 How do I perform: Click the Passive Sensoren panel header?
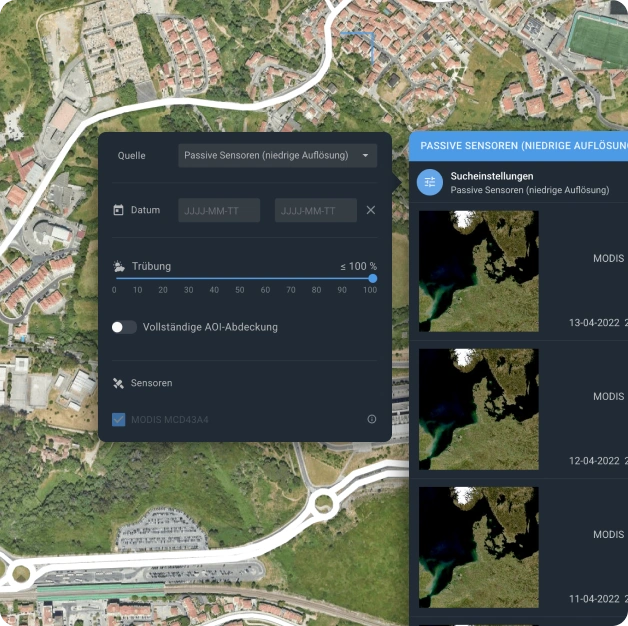click(520, 145)
